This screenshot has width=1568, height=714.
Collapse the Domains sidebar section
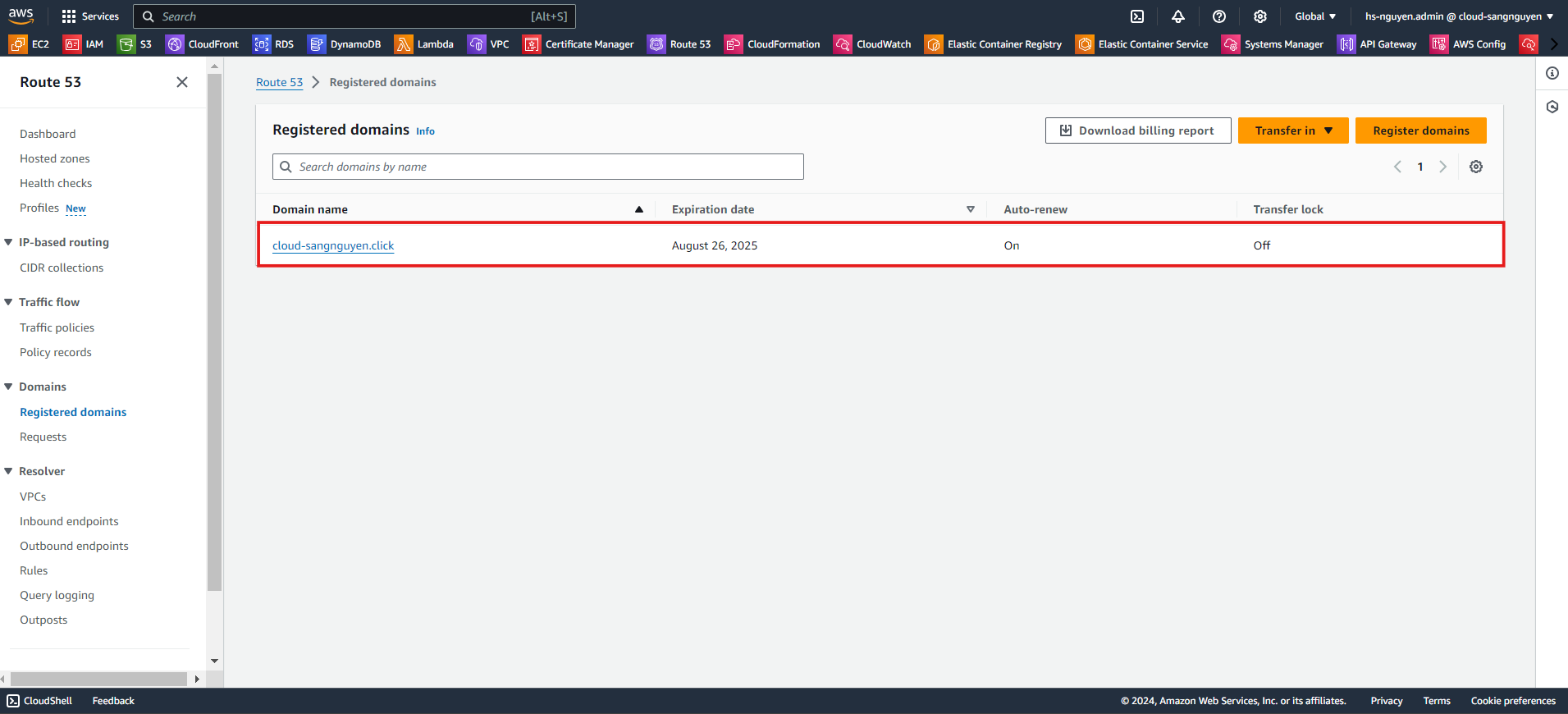tap(9, 387)
